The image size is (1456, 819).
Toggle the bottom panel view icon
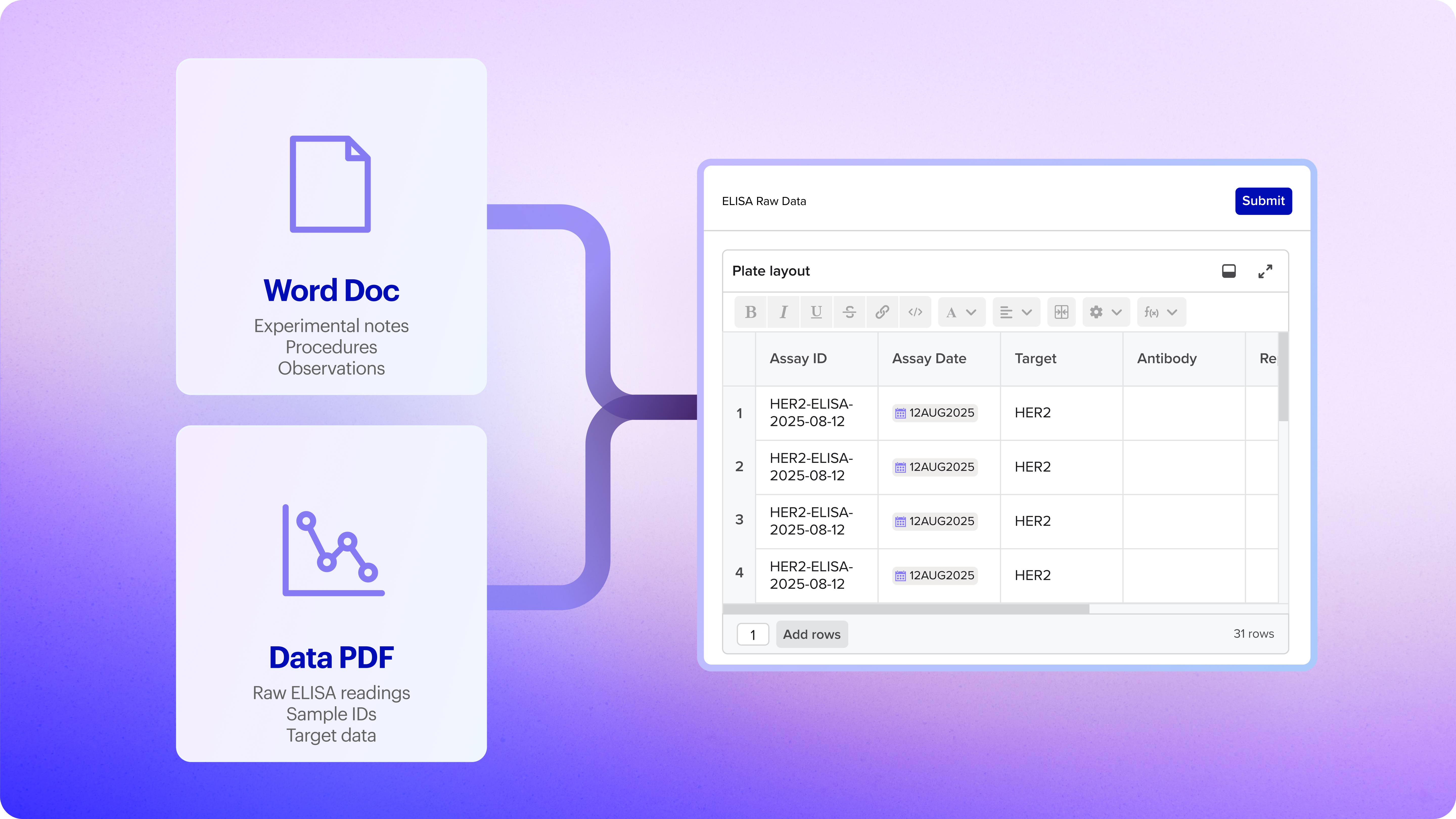(1228, 271)
